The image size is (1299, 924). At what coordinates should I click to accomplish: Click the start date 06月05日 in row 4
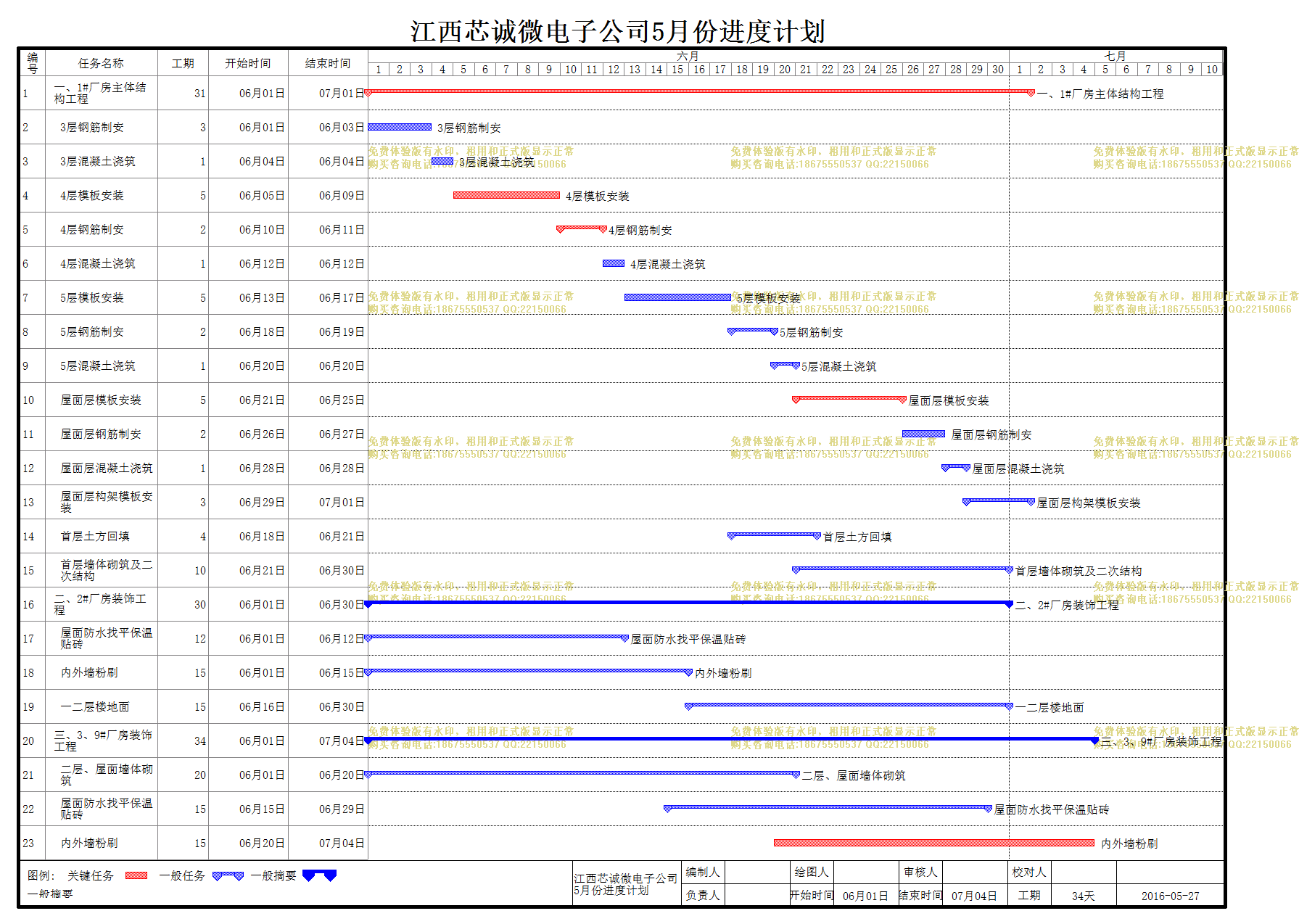pos(262,196)
